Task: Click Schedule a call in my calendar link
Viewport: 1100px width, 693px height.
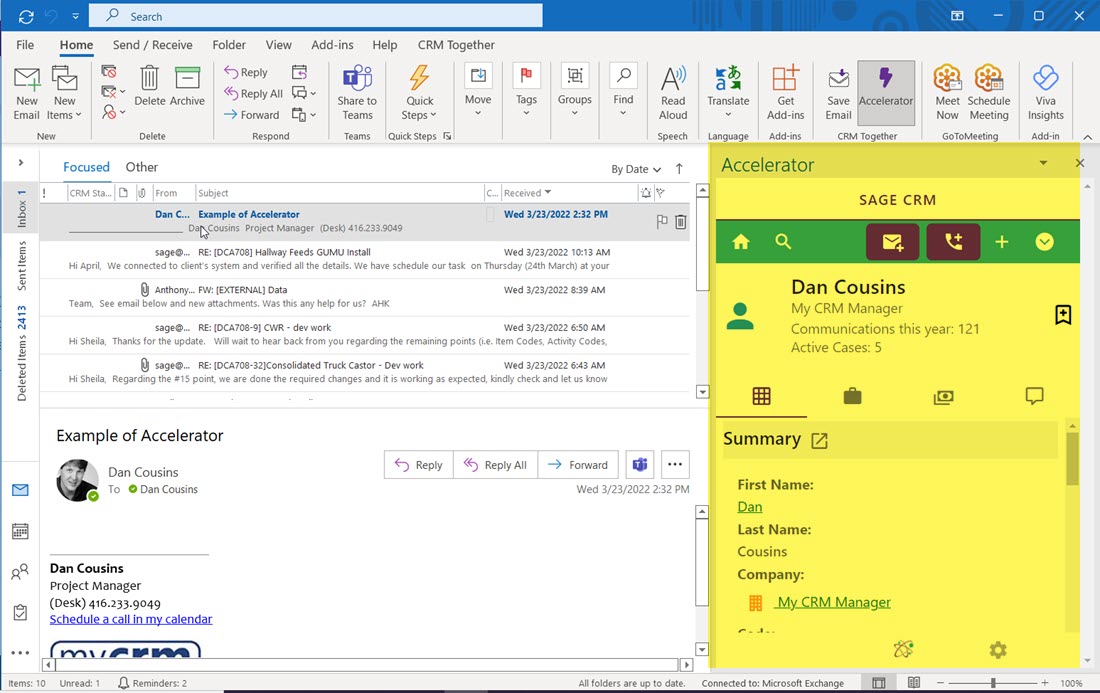Action: tap(130, 619)
